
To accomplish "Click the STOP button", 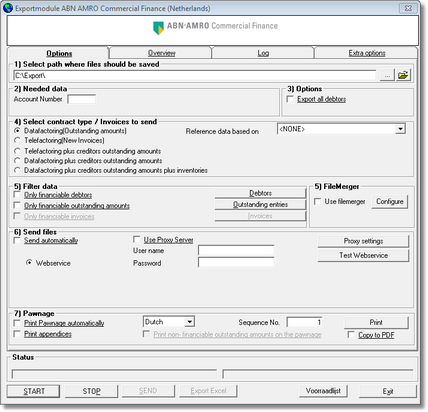I will click(91, 391).
